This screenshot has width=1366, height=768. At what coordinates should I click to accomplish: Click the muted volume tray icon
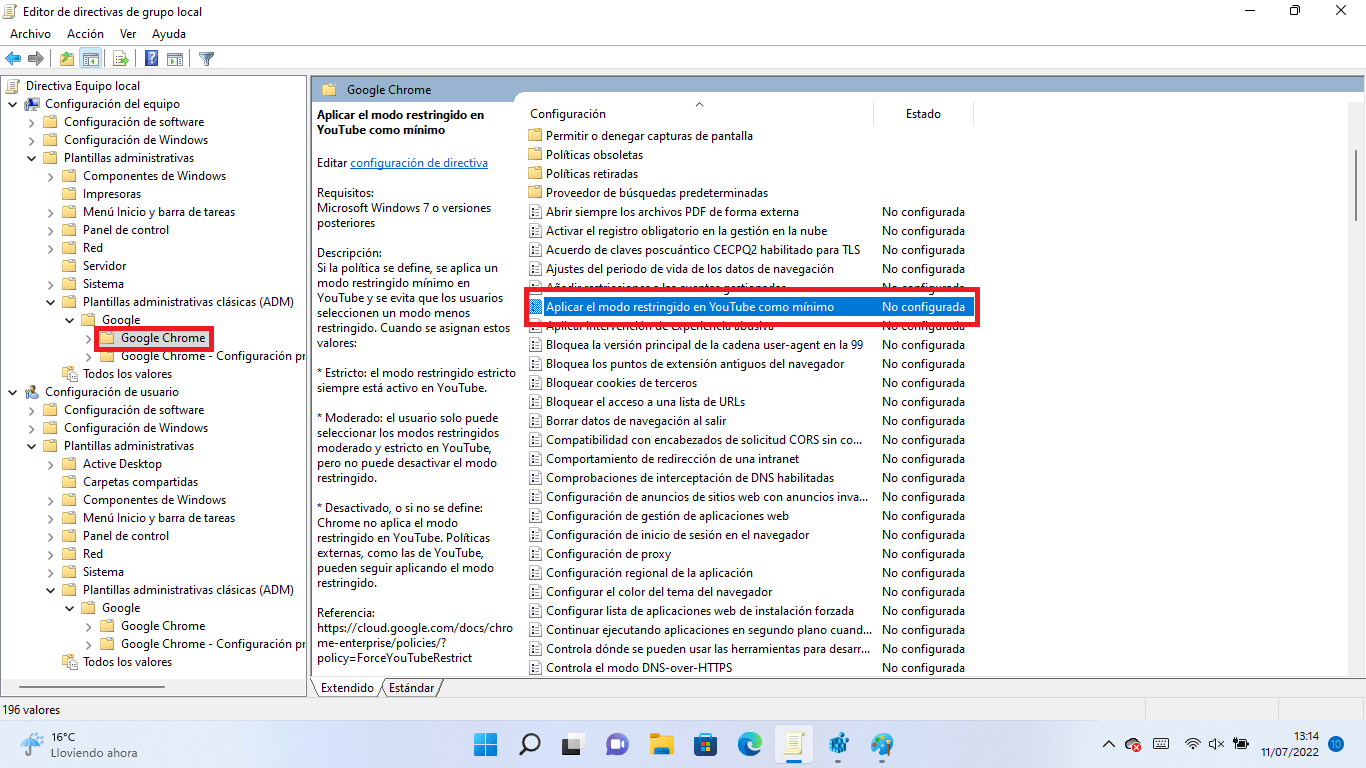[1216, 744]
